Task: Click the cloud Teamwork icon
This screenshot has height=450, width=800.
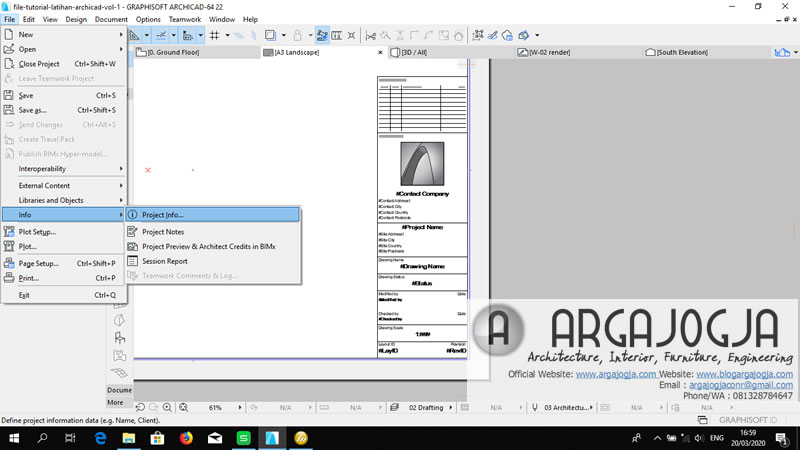Action: pos(507,35)
